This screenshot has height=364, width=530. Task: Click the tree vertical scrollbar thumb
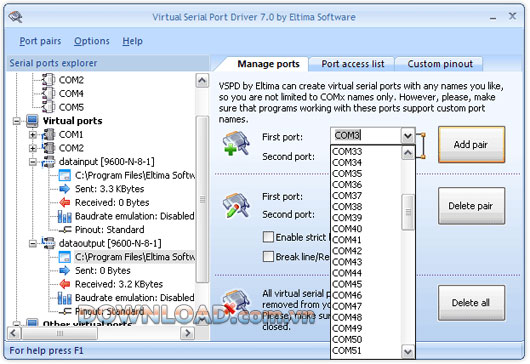pyautogui.click(x=202, y=199)
